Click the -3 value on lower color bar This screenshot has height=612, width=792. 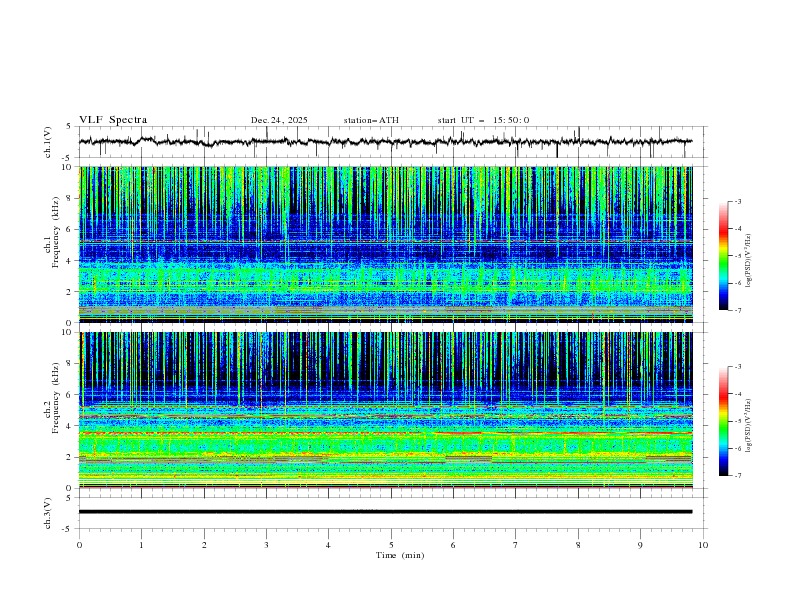(x=737, y=368)
